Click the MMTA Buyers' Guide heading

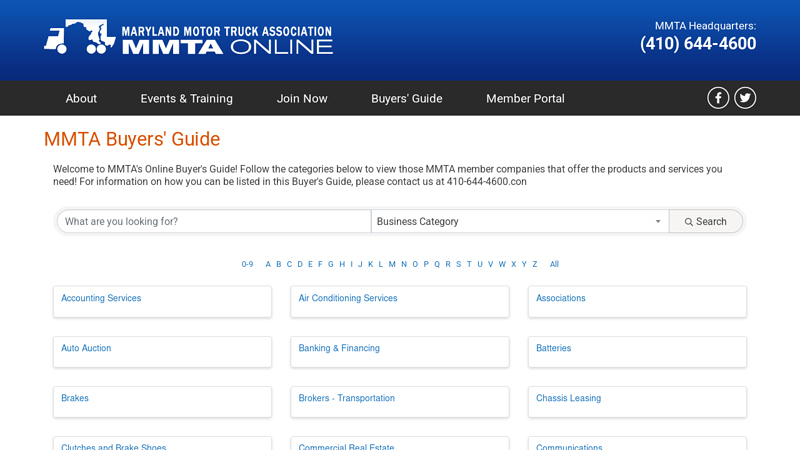coord(132,139)
